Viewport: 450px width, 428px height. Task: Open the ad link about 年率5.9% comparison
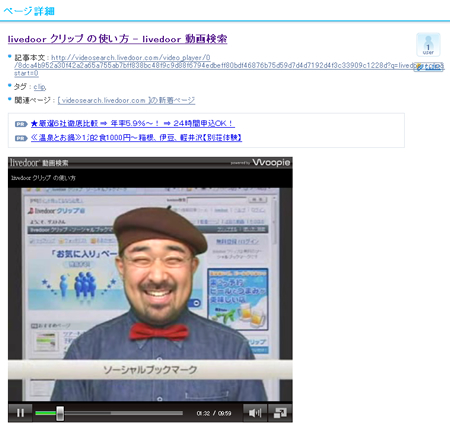[x=133, y=124]
